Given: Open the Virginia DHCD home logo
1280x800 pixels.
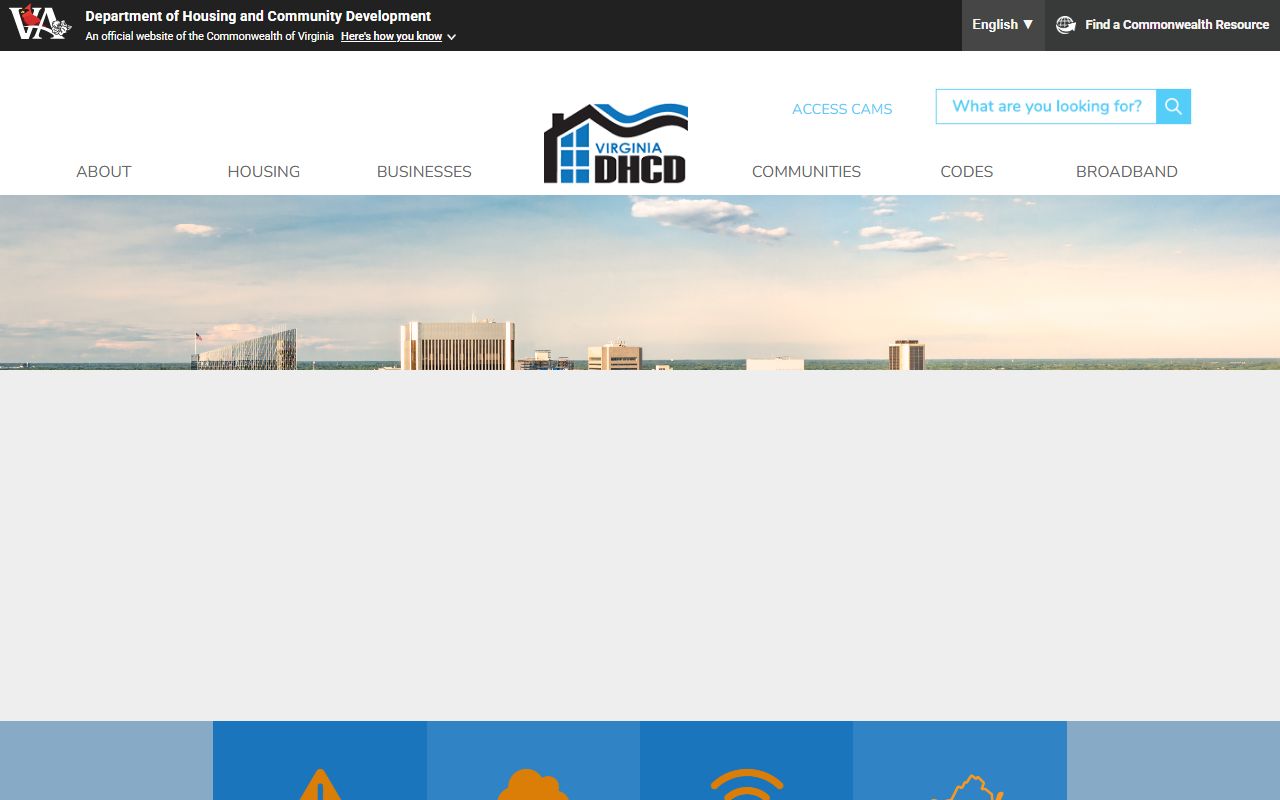Looking at the screenshot, I should (616, 143).
